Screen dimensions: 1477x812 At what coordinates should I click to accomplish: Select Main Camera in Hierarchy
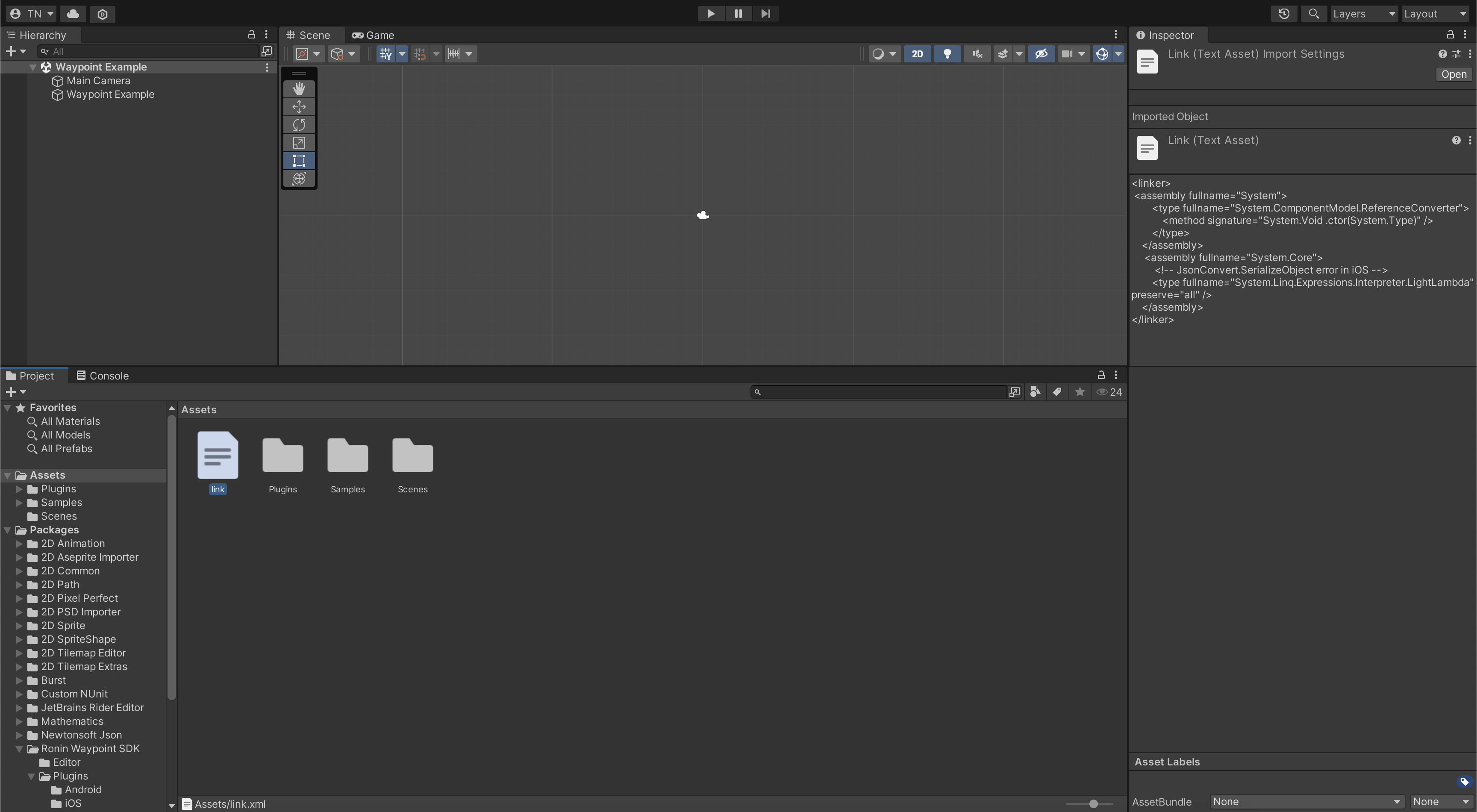(x=98, y=81)
